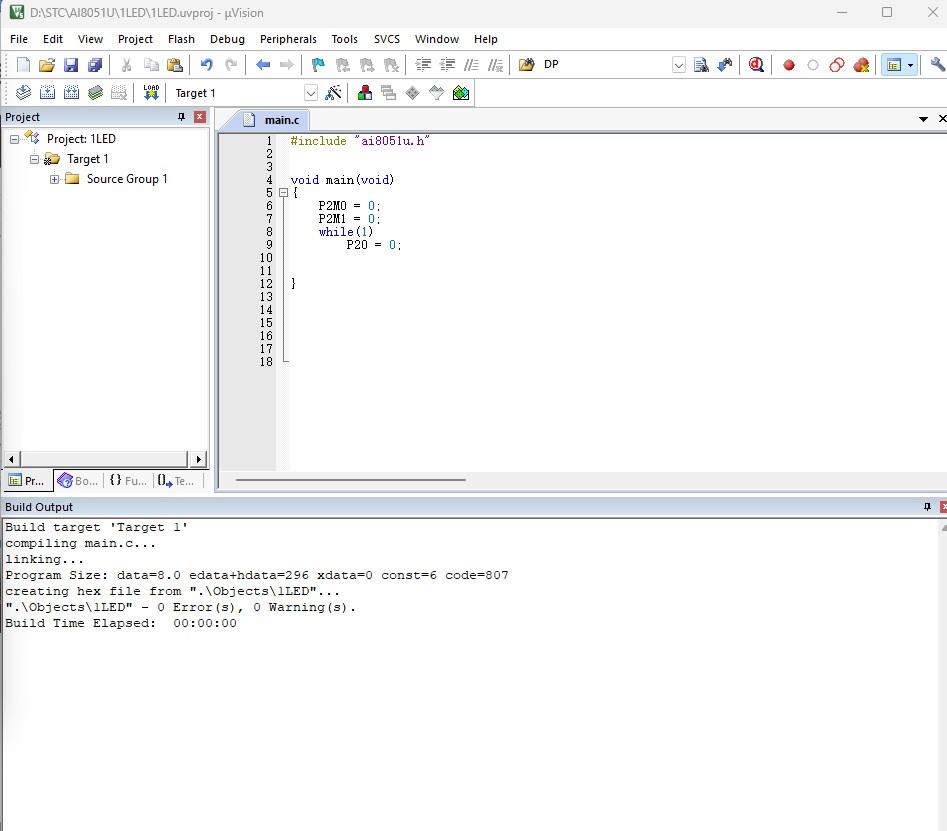Insert a bookmark with the flag icon
Viewport: 947px width, 831px height.
pos(318,65)
